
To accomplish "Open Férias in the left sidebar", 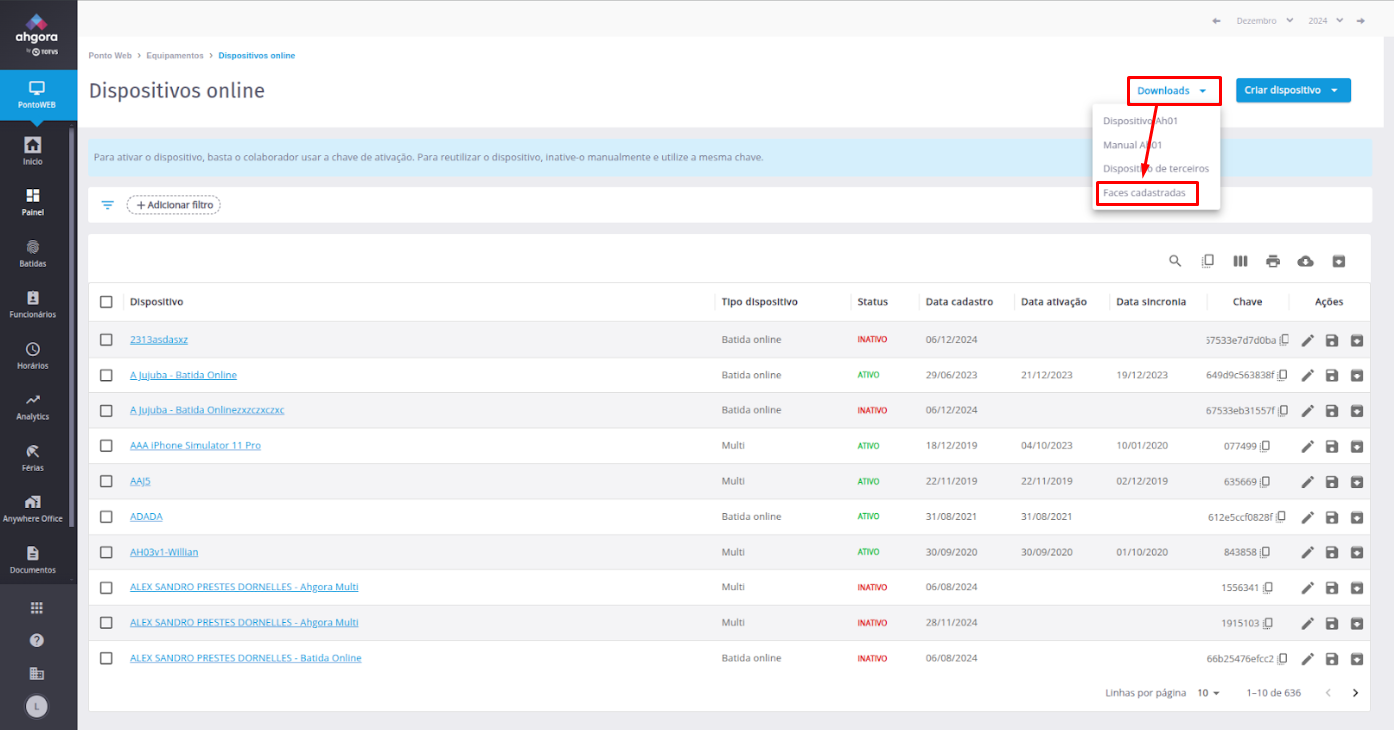I will (33, 457).
